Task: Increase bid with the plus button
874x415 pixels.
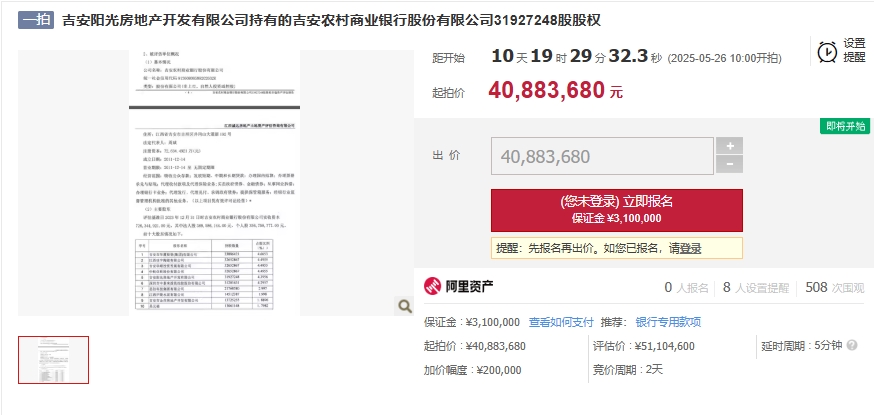Action: point(730,146)
